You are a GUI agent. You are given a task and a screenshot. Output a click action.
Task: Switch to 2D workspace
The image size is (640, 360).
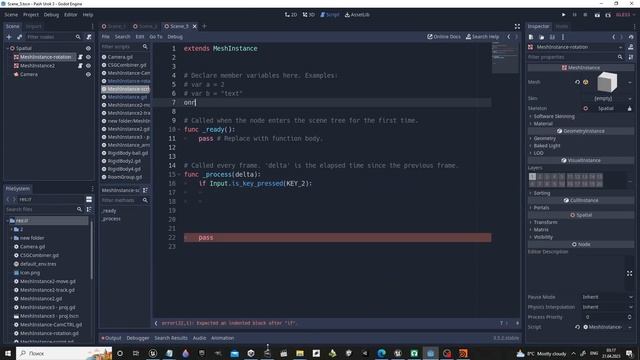[x=291, y=15]
